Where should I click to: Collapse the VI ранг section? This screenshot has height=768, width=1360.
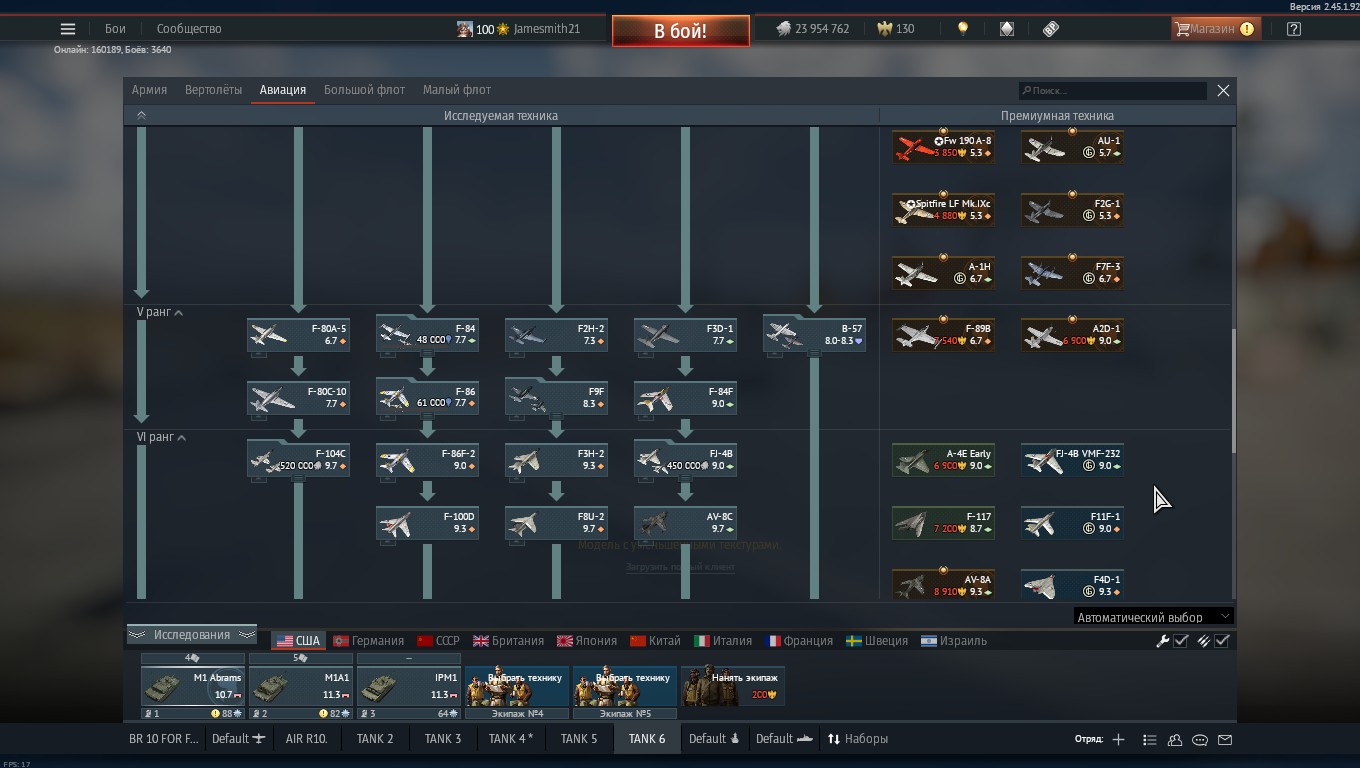click(x=181, y=438)
